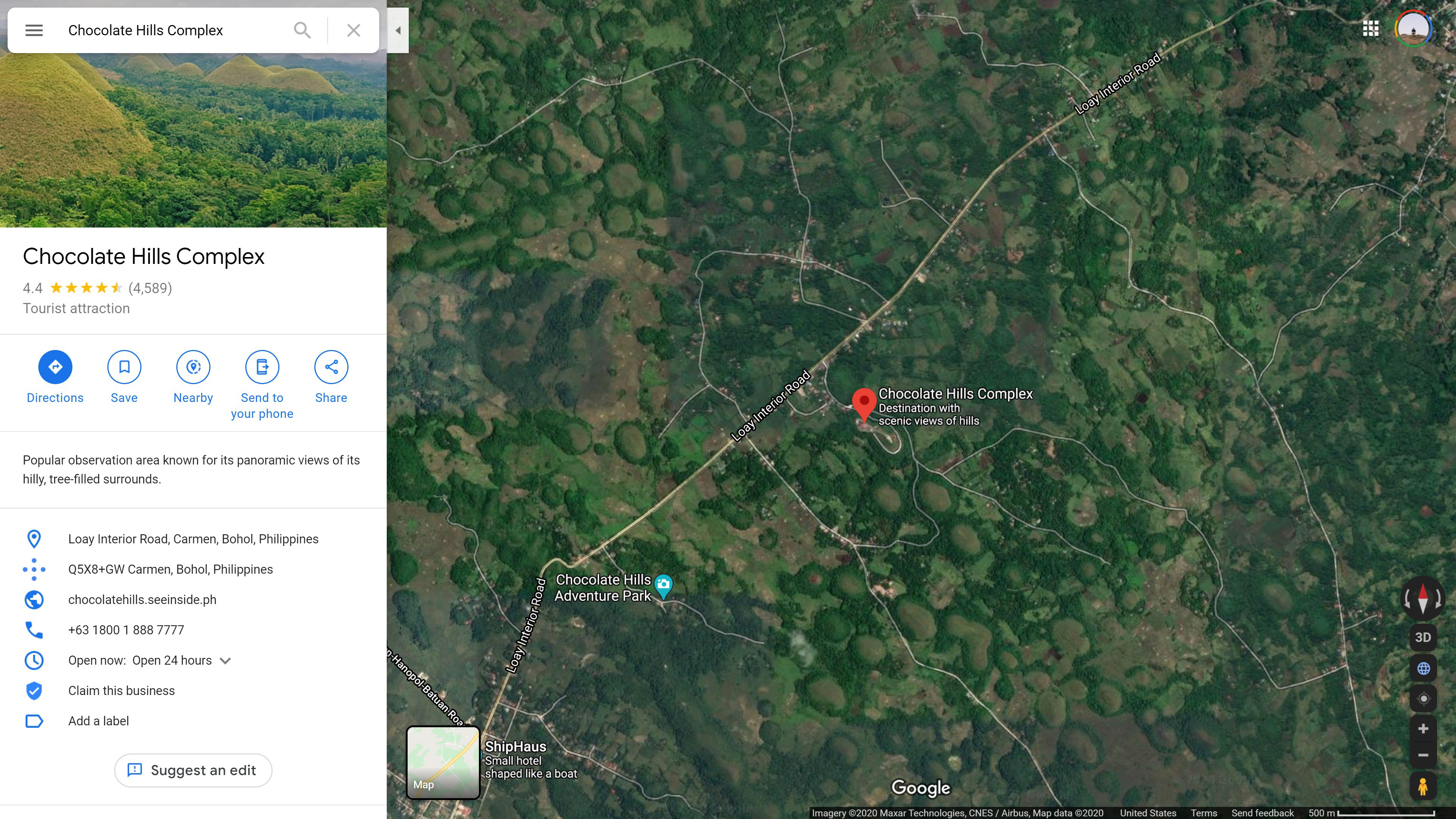Toggle the 3D tilt view
This screenshot has height=819, width=1456.
[x=1423, y=637]
